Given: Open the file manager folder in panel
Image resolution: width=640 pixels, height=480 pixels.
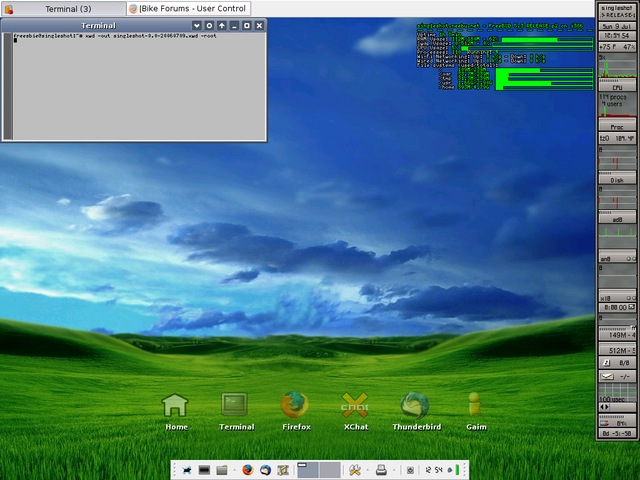Looking at the screenshot, I should pyautogui.click(x=222, y=470).
